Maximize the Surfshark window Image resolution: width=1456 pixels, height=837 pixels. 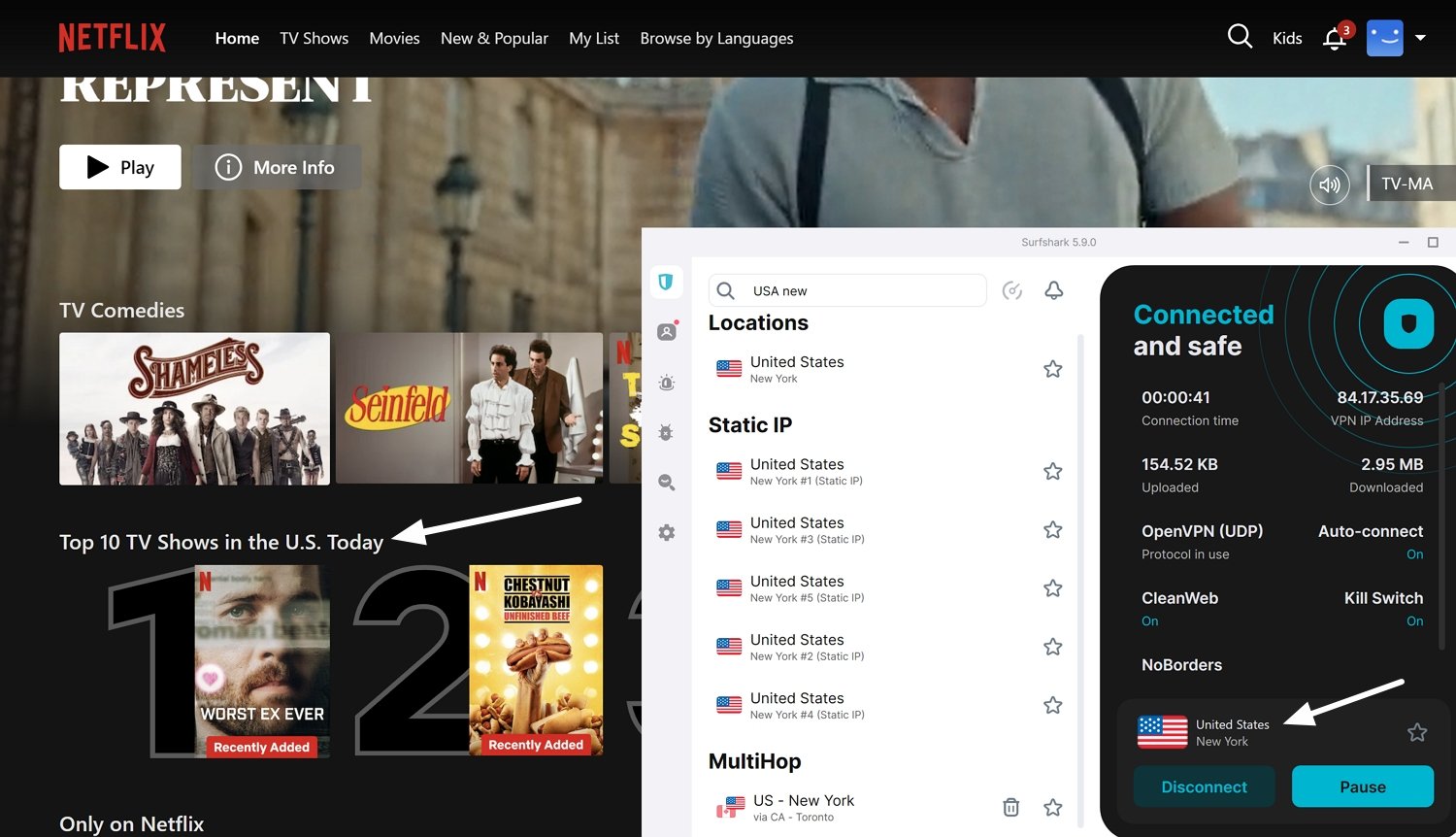coord(1433,242)
